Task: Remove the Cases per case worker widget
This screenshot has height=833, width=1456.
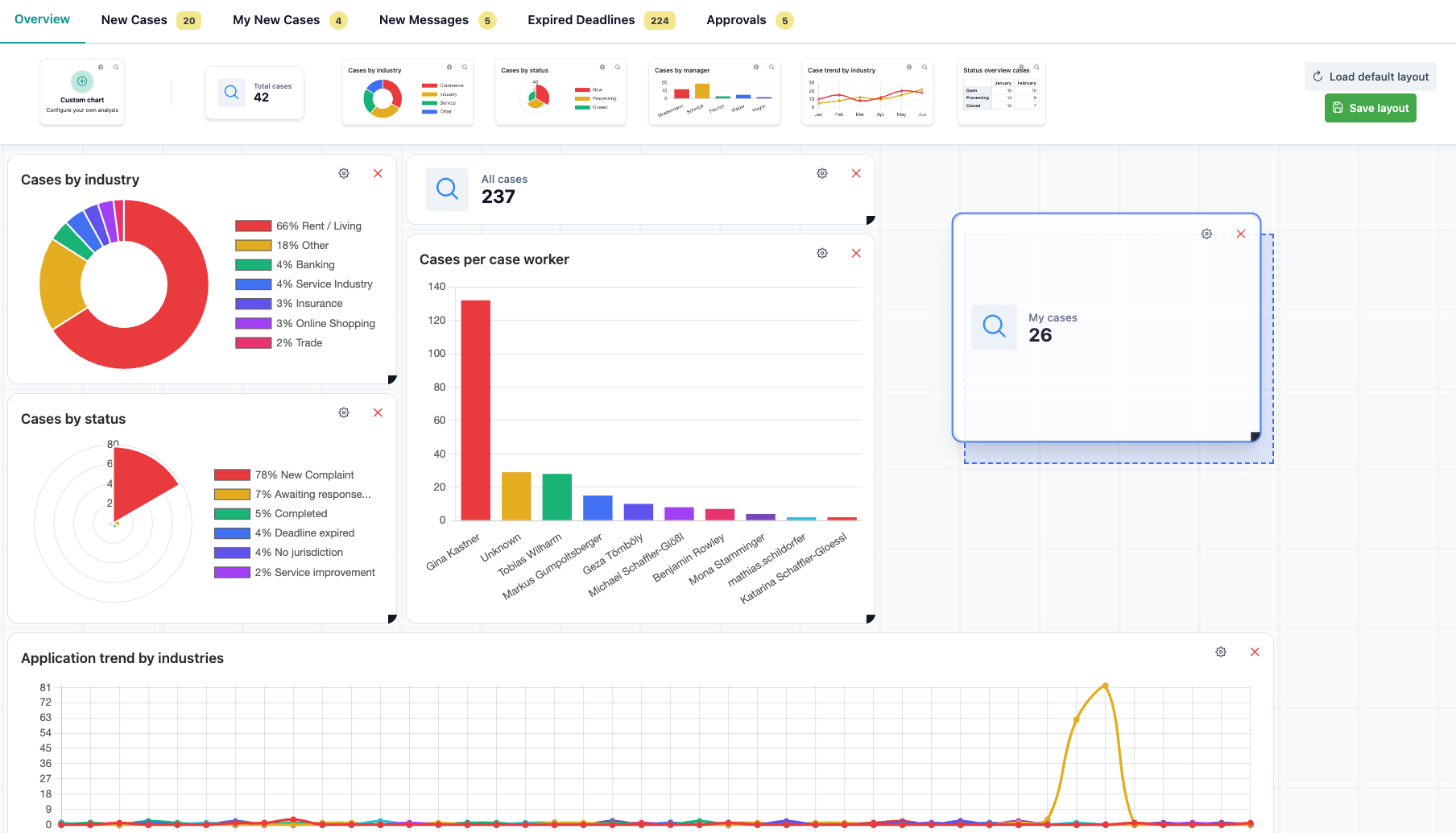Action: tap(856, 253)
